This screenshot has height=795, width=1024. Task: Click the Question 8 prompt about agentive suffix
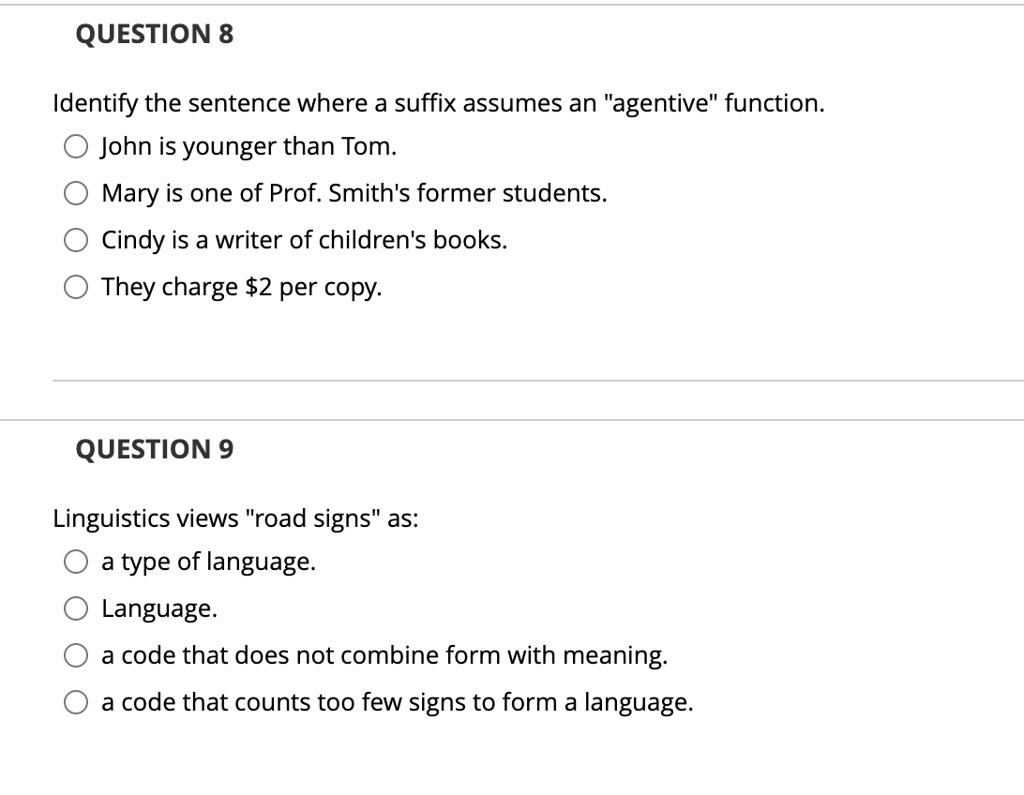click(x=438, y=103)
